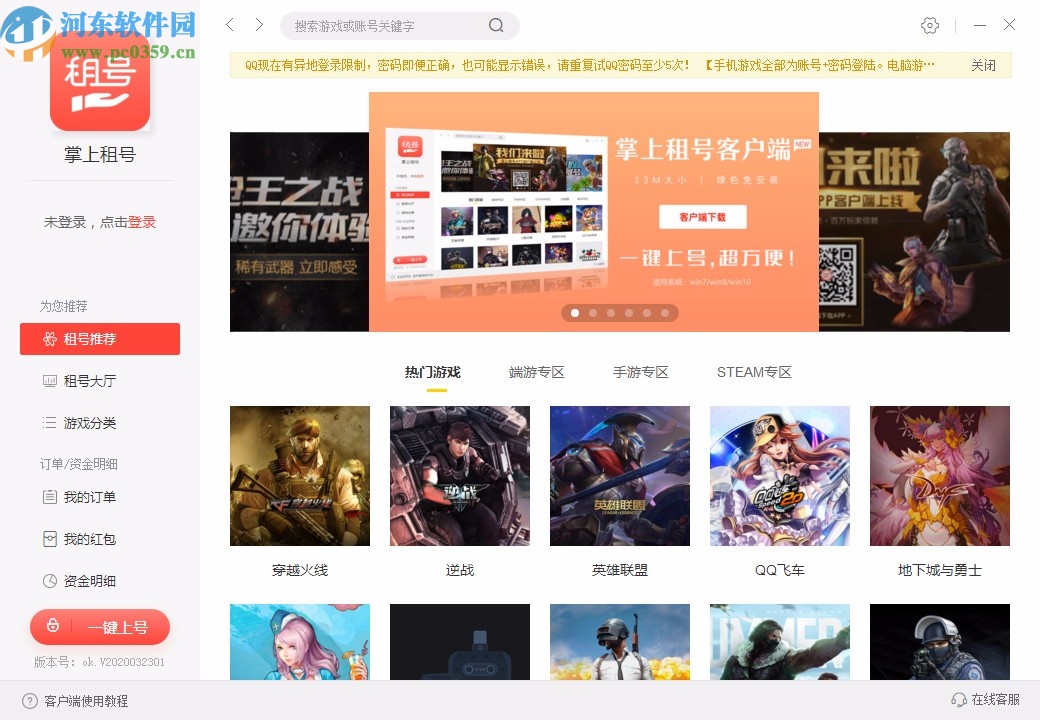Click the back navigation chevron
Viewport: 1040px width, 720px height.
pos(229,25)
